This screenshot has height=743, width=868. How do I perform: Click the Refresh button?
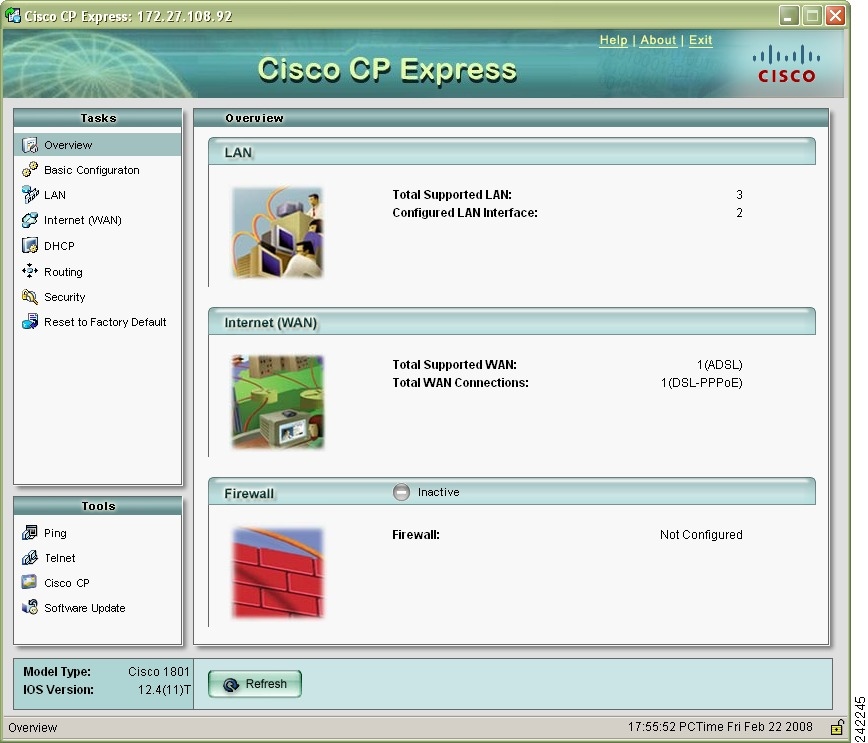pos(255,684)
